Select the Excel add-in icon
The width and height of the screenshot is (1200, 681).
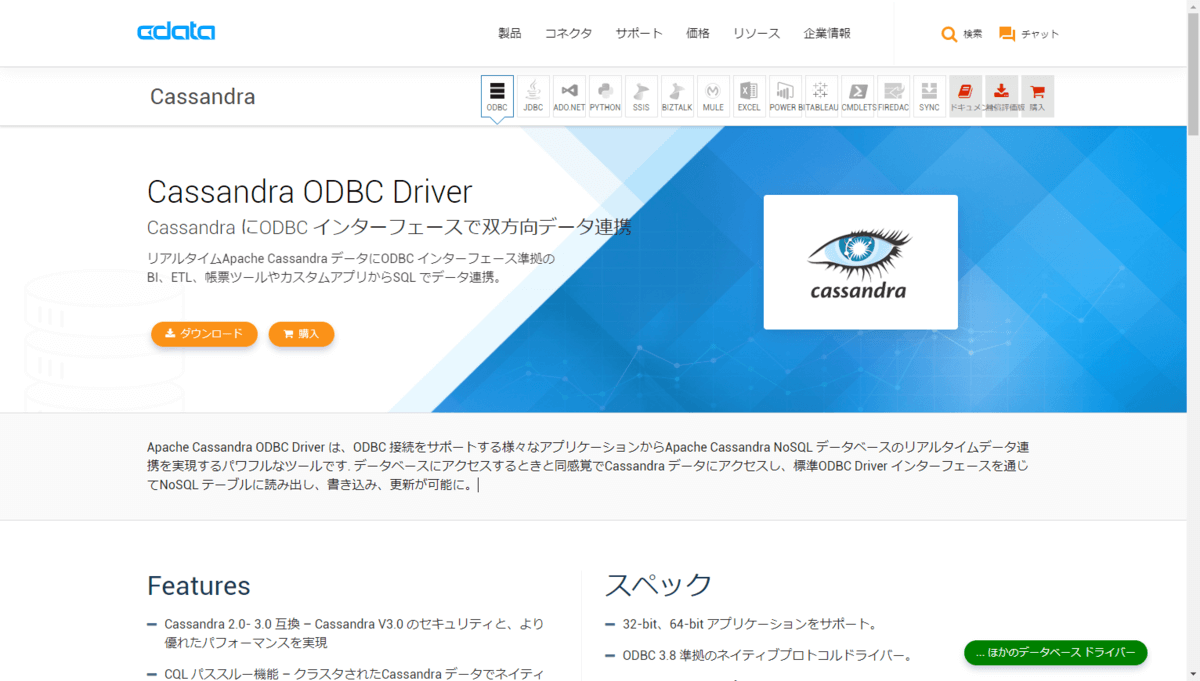749,96
